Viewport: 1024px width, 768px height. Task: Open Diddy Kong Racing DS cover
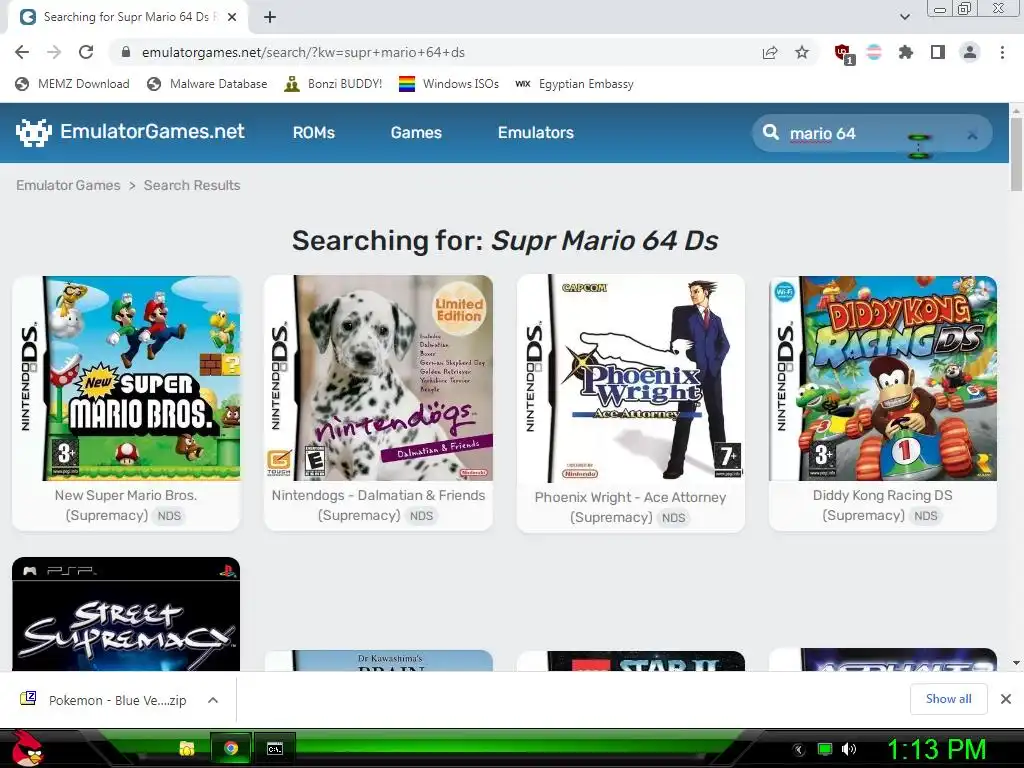pyautogui.click(x=883, y=378)
